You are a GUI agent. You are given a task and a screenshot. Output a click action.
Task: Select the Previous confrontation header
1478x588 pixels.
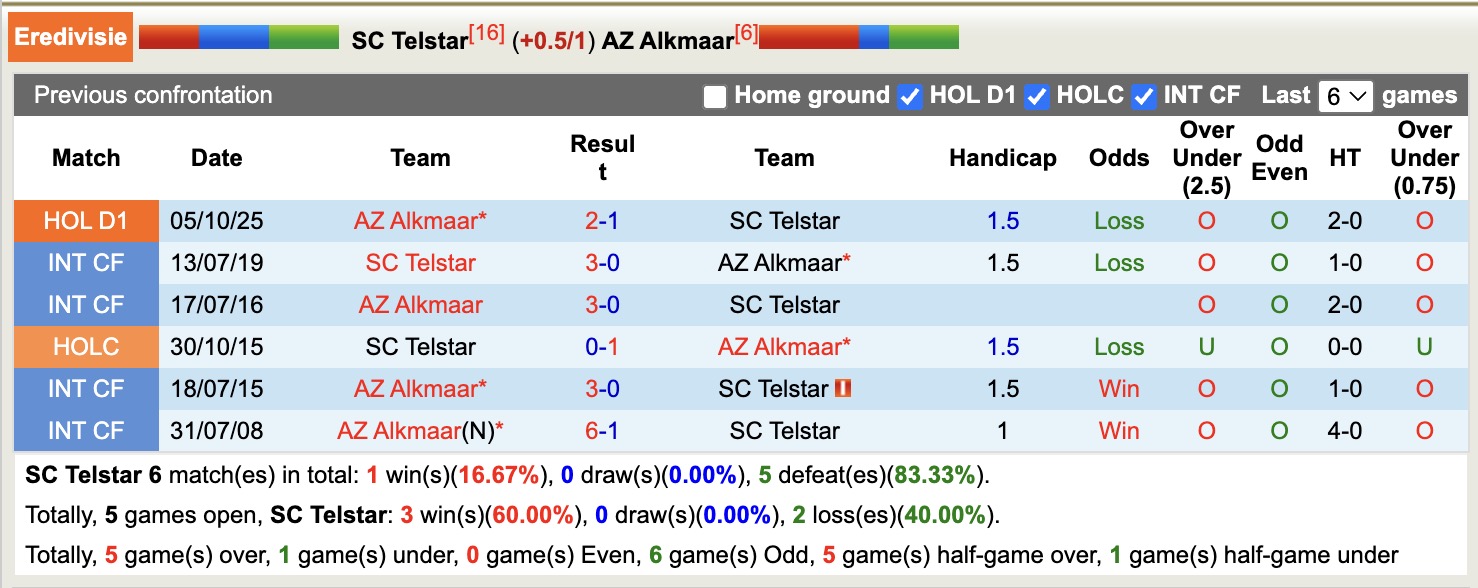(153, 96)
